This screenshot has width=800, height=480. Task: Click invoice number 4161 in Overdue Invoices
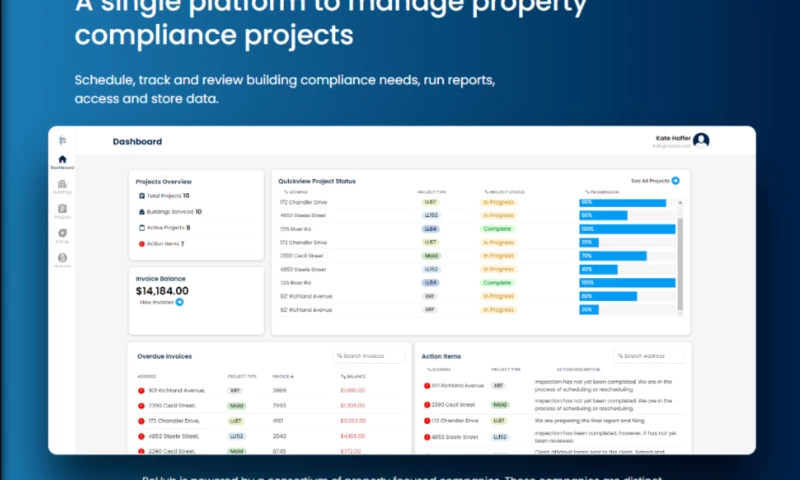[x=278, y=421]
